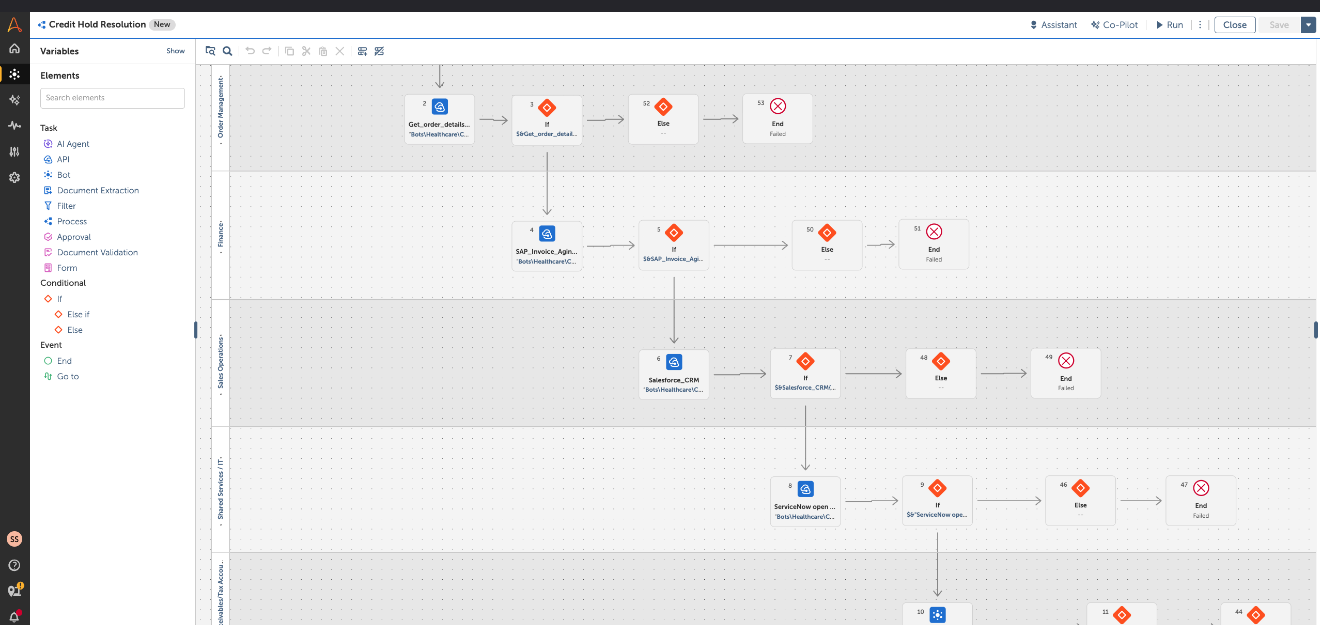The image size is (1320, 625).
Task: Select If node 3 on the canvas
Action: pyautogui.click(x=547, y=119)
